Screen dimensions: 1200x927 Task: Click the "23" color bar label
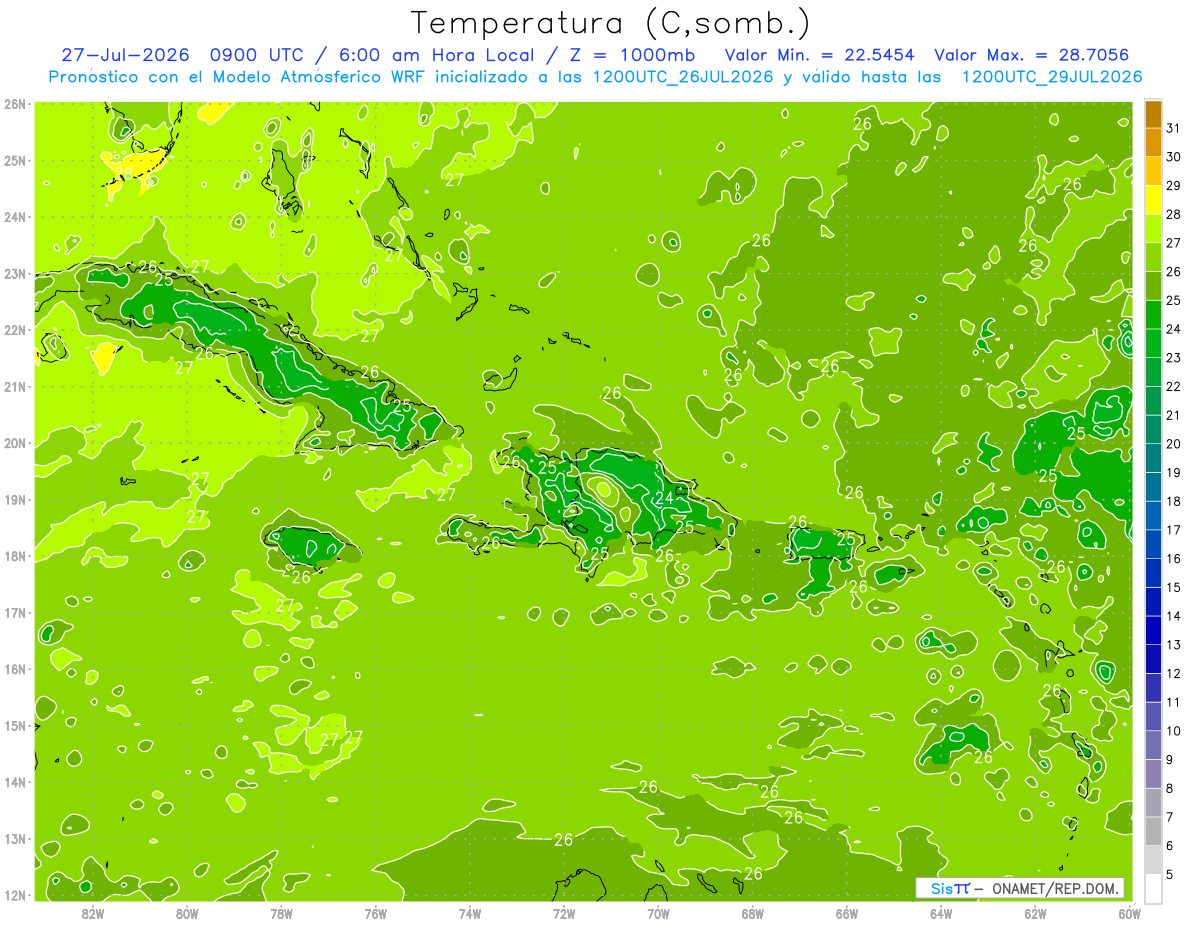coord(1174,358)
